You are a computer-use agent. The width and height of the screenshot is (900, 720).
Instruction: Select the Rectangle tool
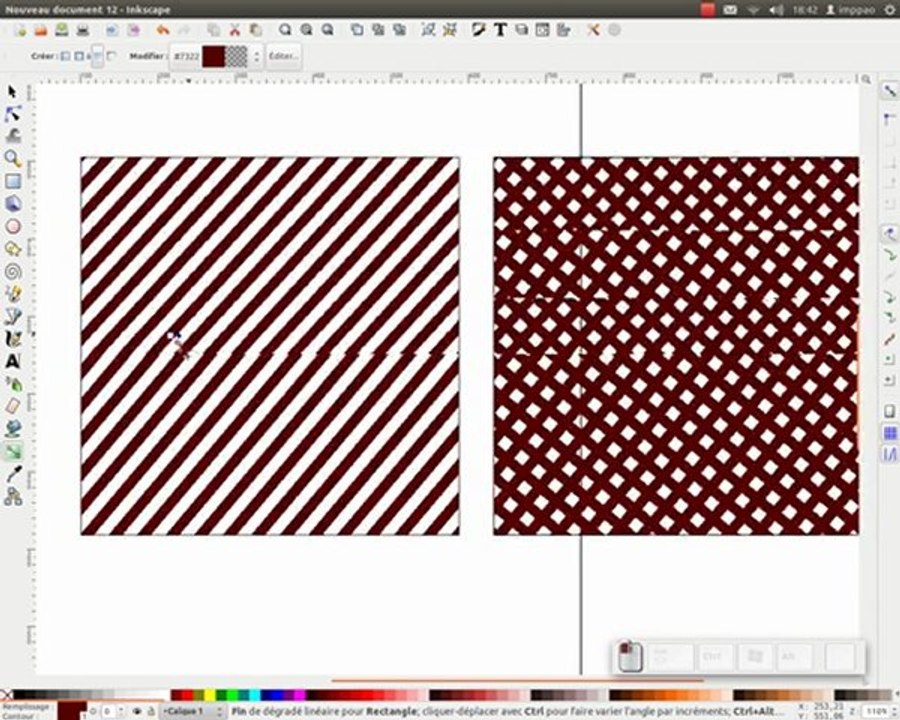tap(13, 181)
